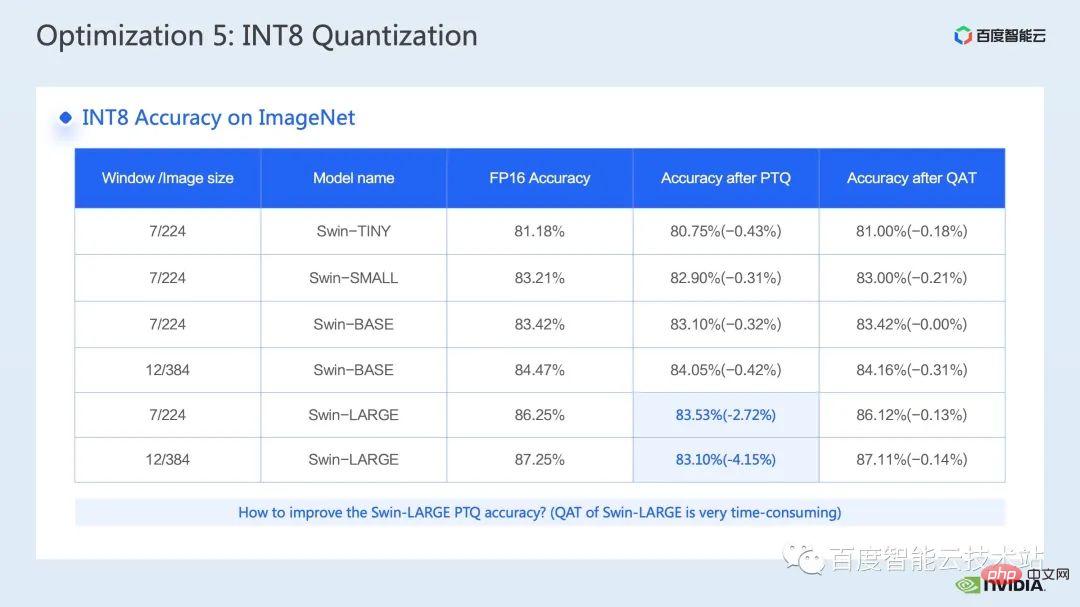Viewport: 1080px width, 607px height.
Task: Select the Model name column header
Action: 353,178
